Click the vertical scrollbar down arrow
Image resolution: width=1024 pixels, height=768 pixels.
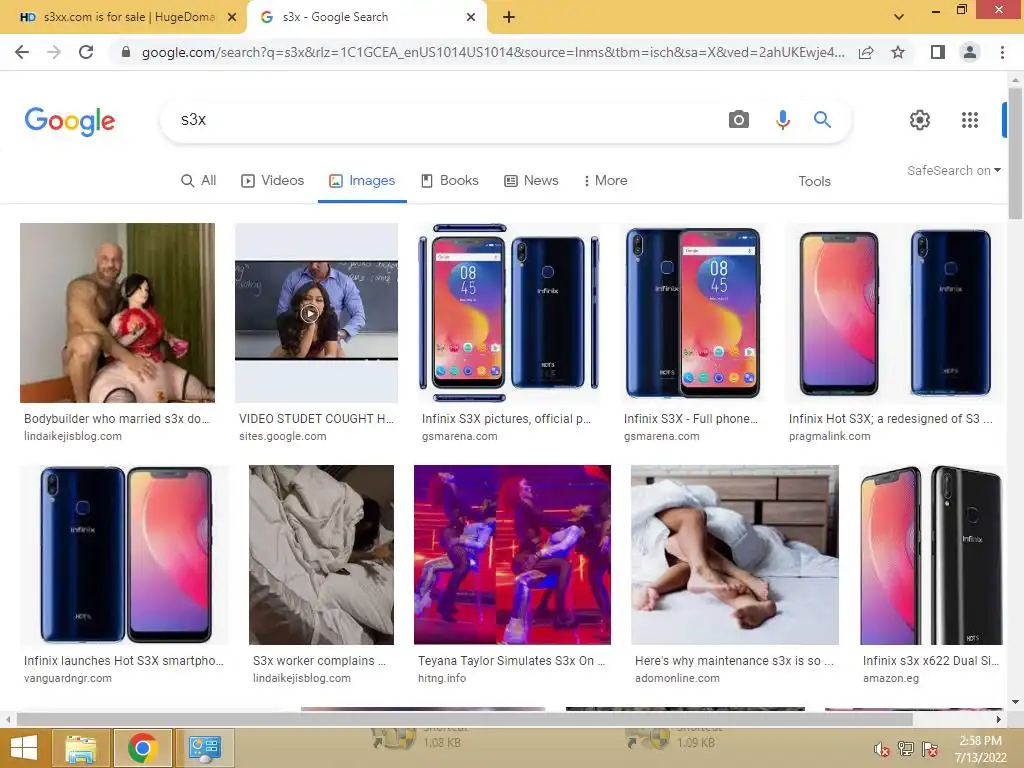click(1016, 702)
